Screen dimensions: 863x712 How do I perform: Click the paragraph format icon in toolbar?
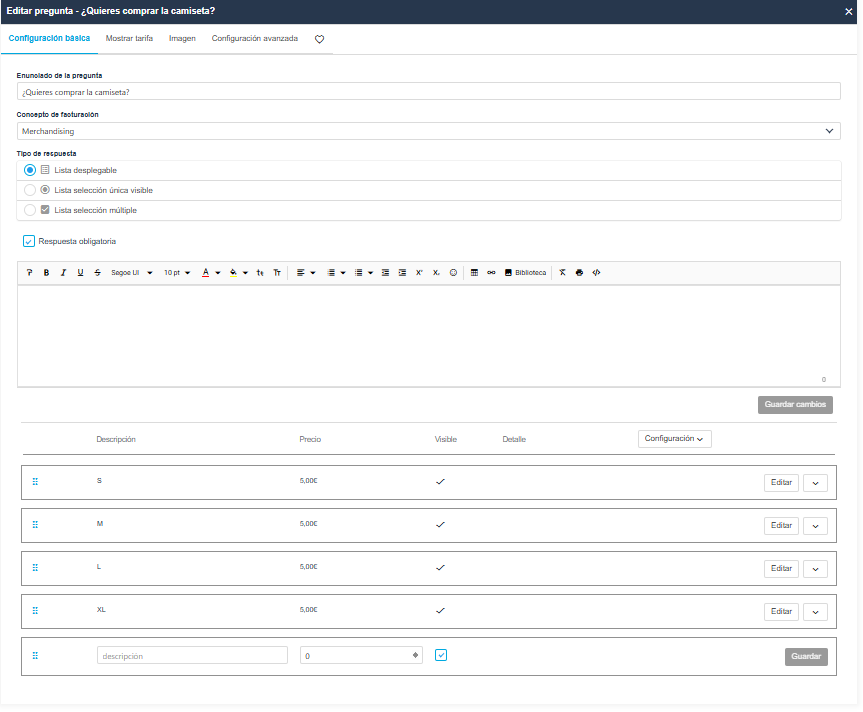tap(30, 273)
